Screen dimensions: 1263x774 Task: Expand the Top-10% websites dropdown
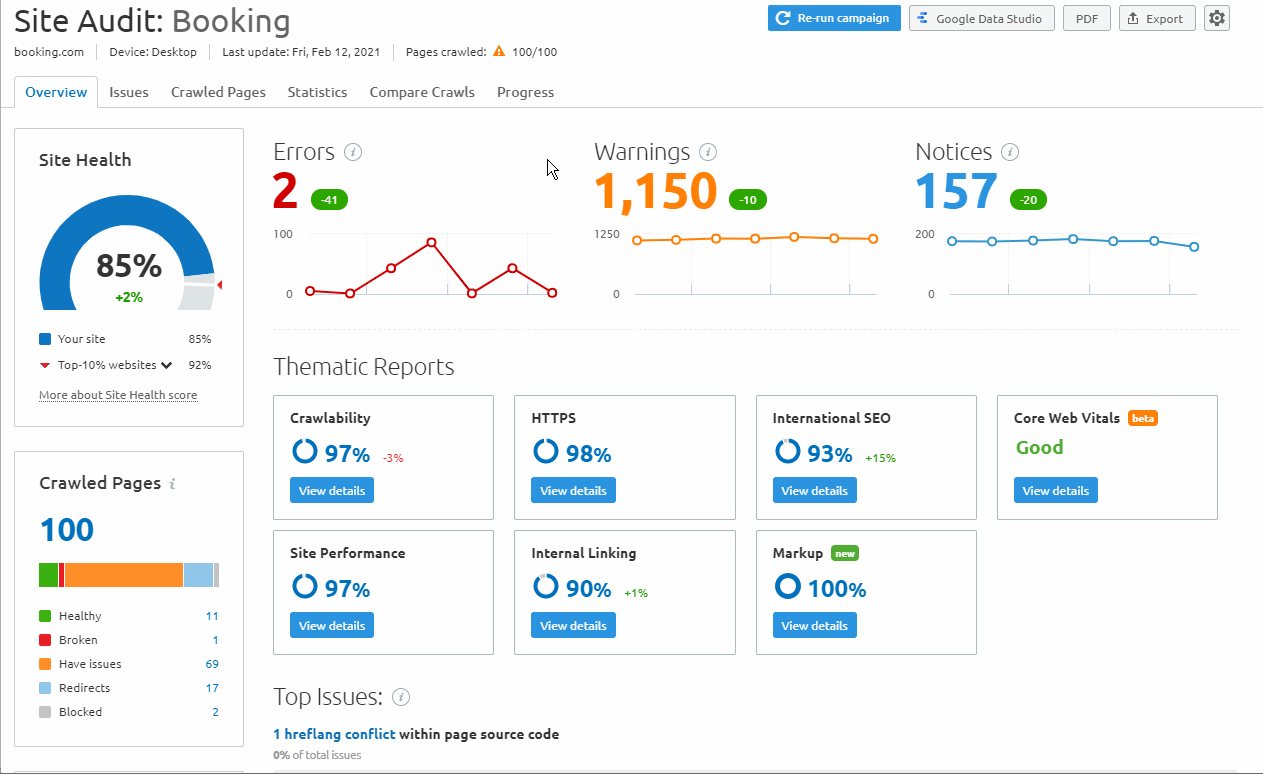pos(167,365)
